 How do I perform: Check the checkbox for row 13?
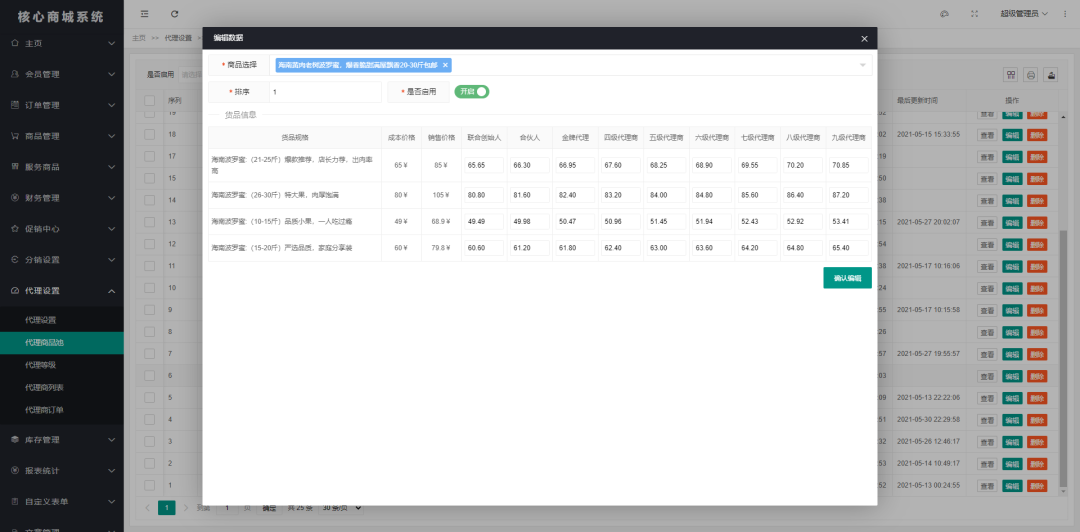(149, 222)
